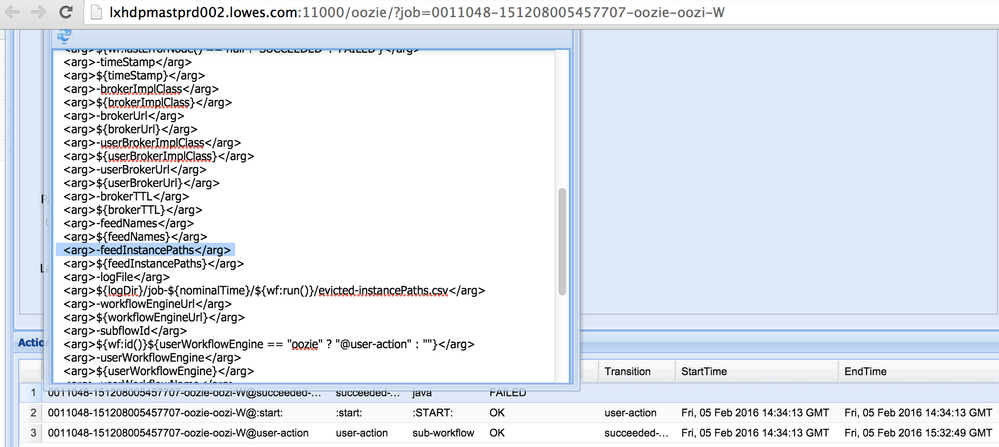Click the ${feedNames} arg line
Image resolution: width=999 pixels, height=447 pixels.
click(x=134, y=236)
